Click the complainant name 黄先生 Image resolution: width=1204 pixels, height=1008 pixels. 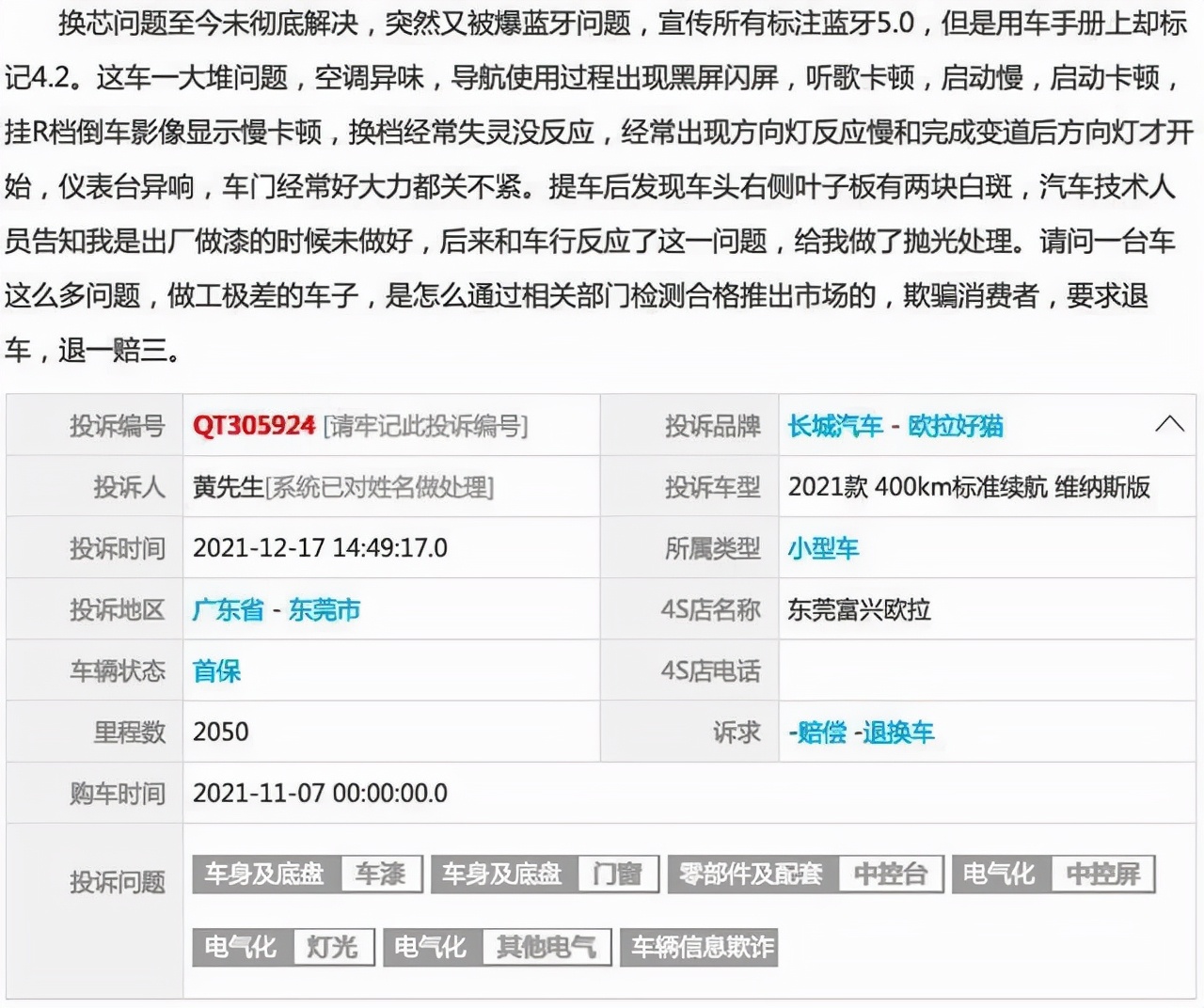pyautogui.click(x=229, y=487)
